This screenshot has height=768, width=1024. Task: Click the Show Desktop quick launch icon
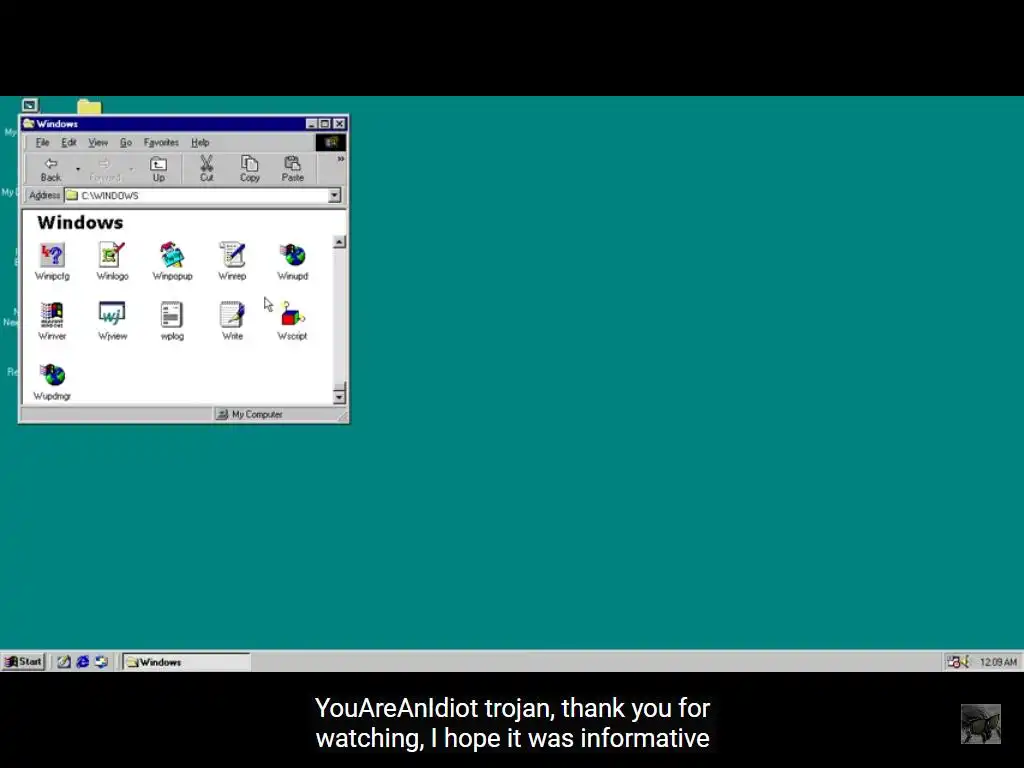click(x=63, y=662)
